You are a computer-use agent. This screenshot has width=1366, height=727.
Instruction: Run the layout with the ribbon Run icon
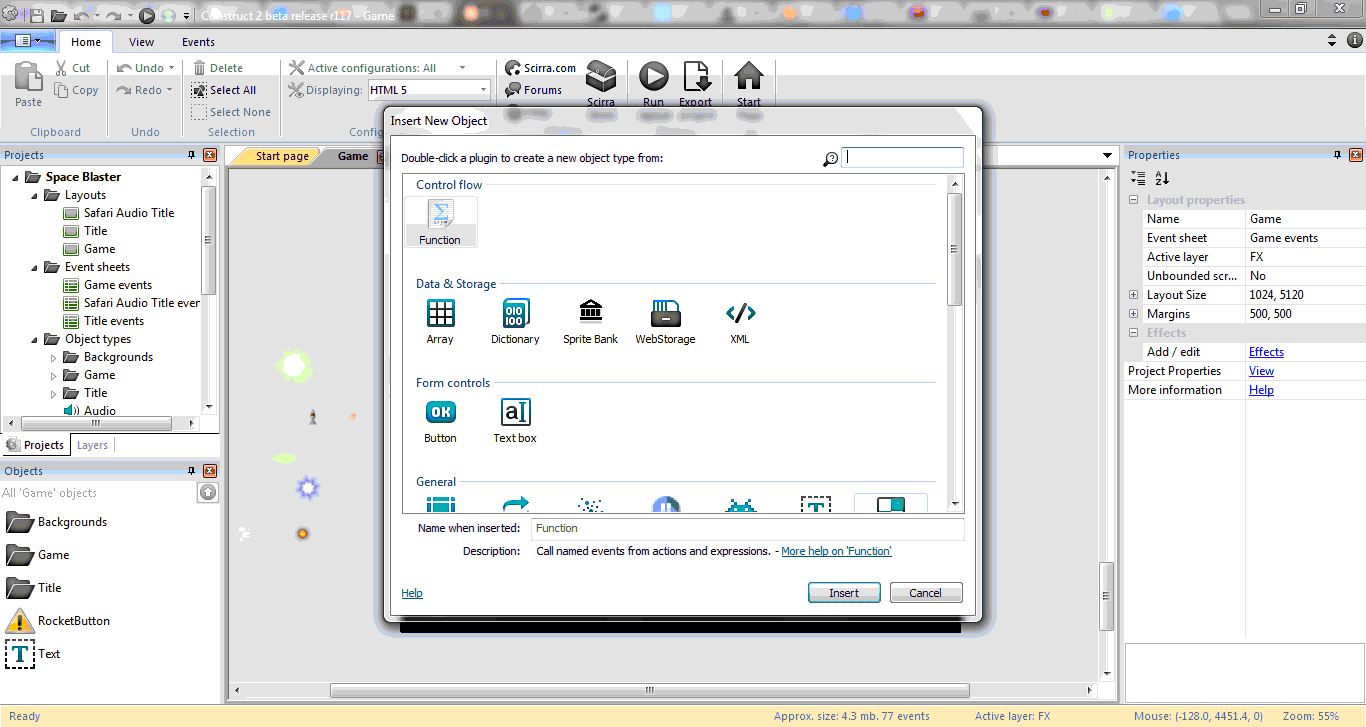pos(653,77)
